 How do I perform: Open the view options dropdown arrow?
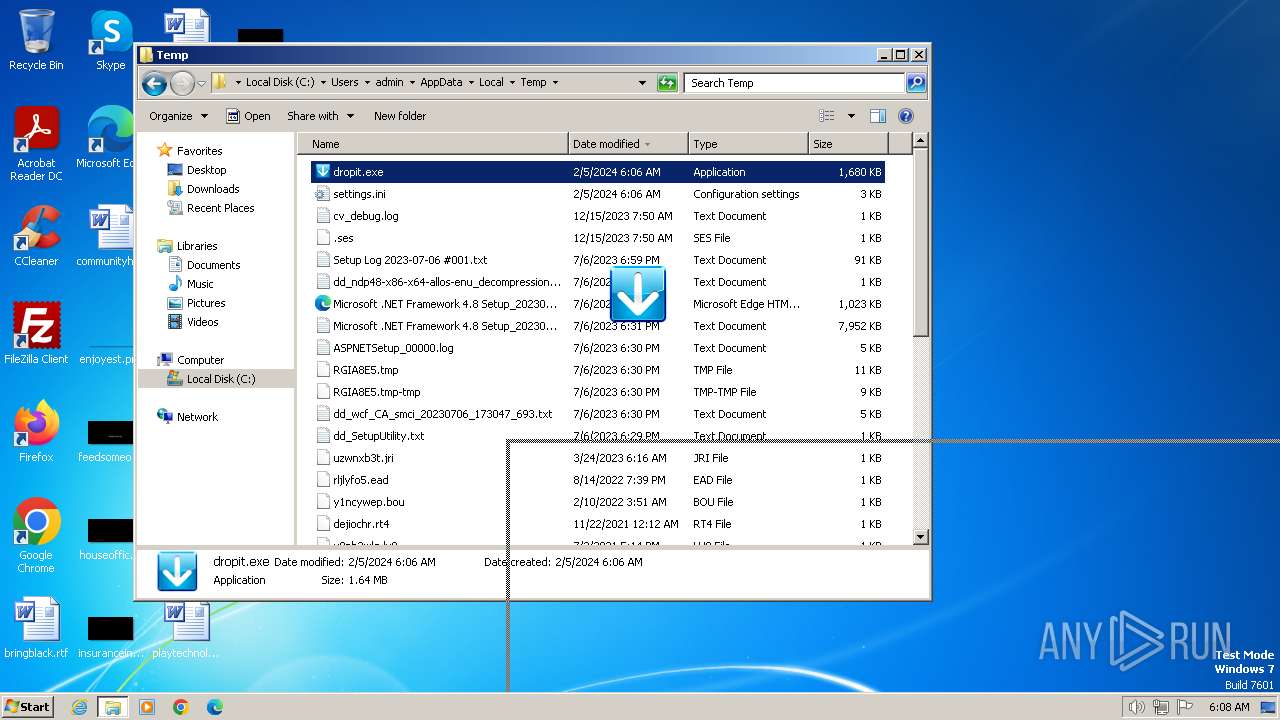[x=851, y=116]
